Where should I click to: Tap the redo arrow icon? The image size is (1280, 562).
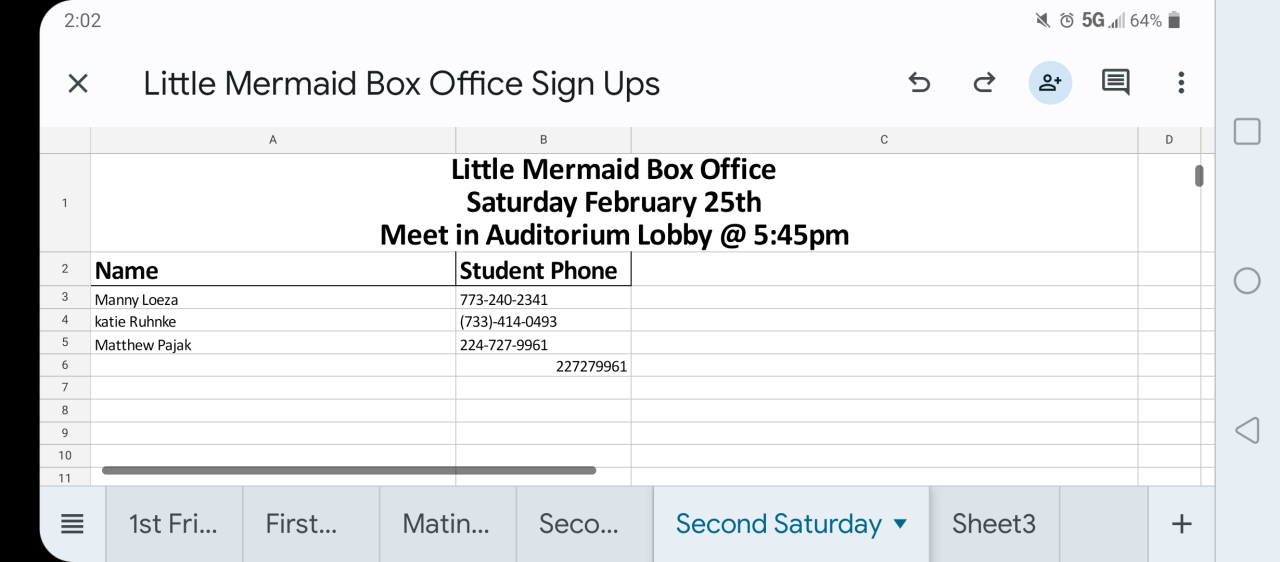pyautogui.click(x=984, y=83)
